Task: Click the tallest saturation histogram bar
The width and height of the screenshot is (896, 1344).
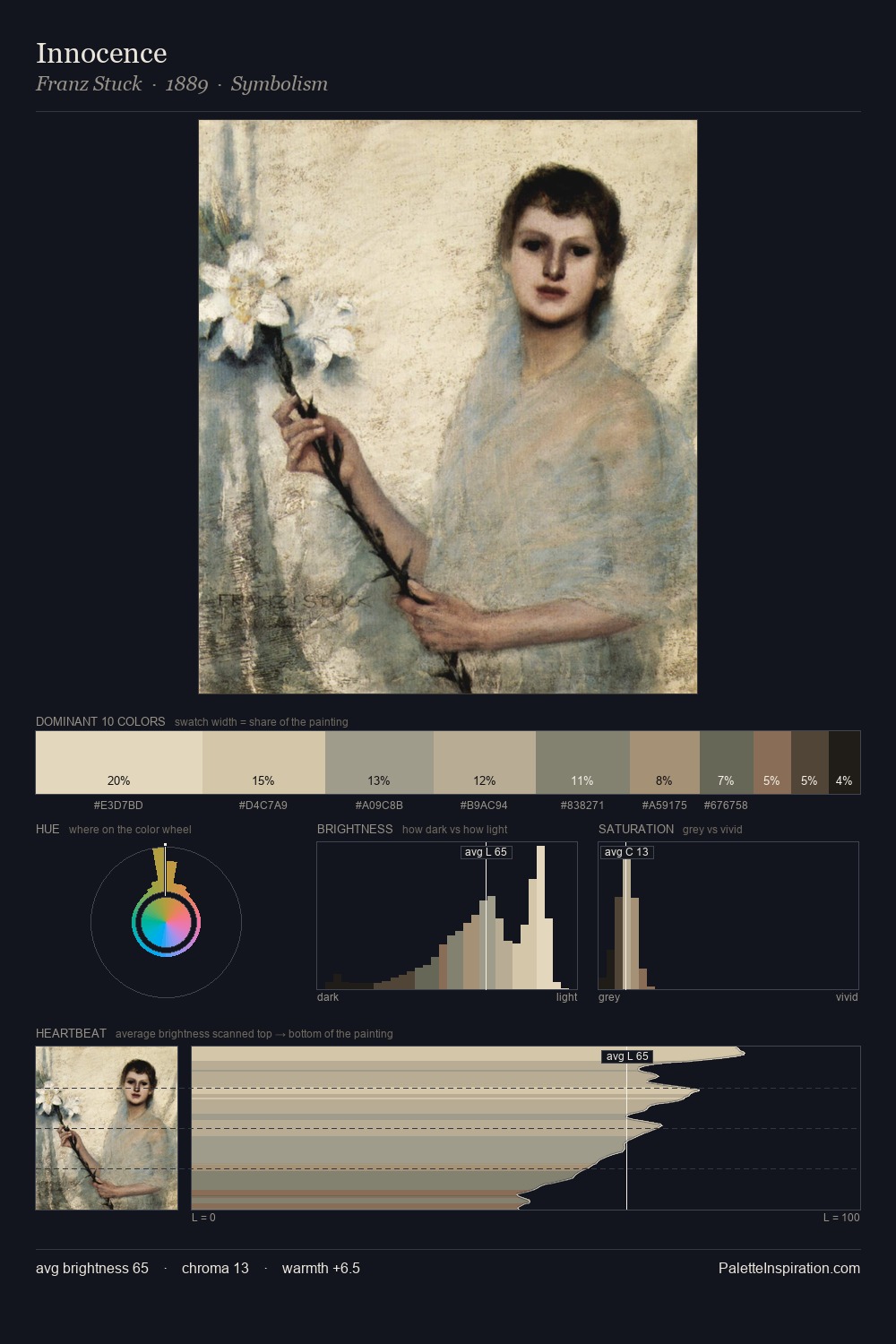Action: pos(627,918)
